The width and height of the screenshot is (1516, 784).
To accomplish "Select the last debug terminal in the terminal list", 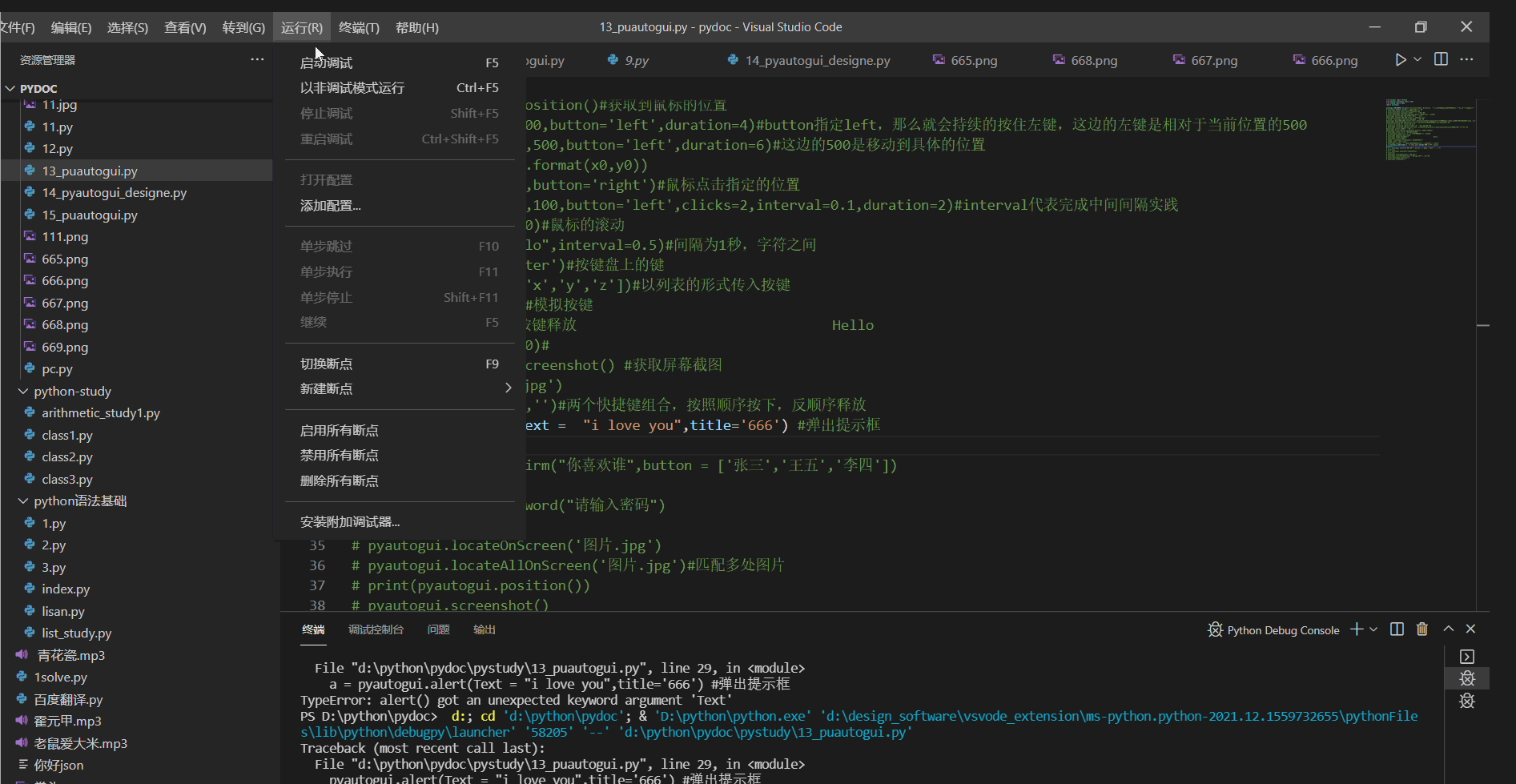I will point(1467,701).
